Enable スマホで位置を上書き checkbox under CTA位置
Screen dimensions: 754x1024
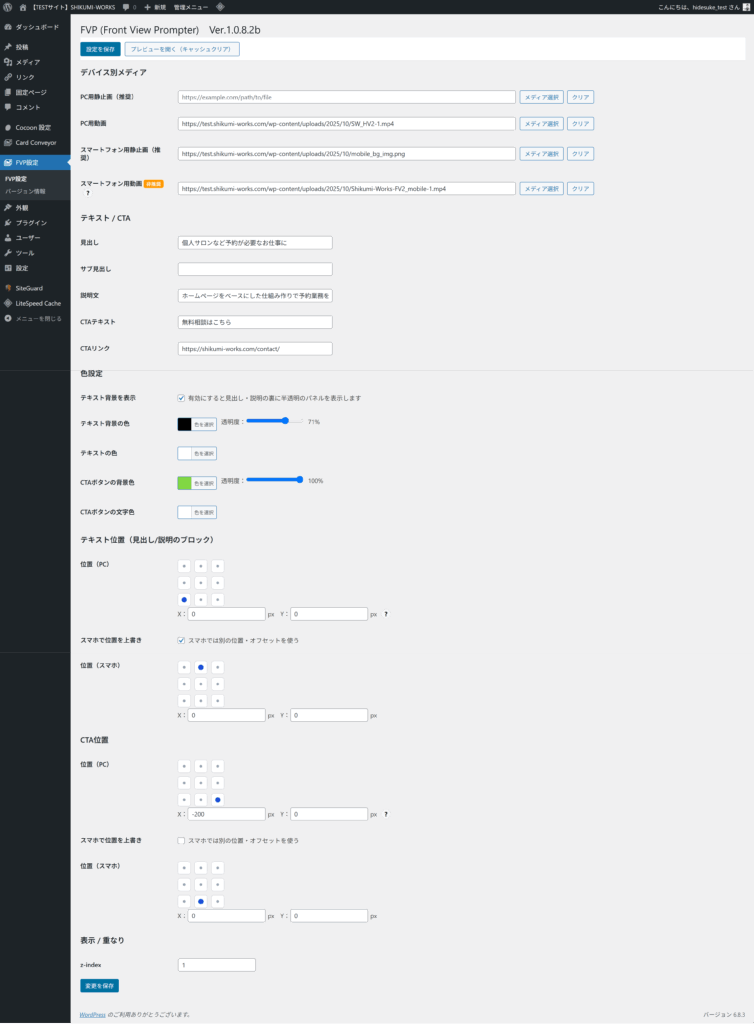(x=181, y=840)
